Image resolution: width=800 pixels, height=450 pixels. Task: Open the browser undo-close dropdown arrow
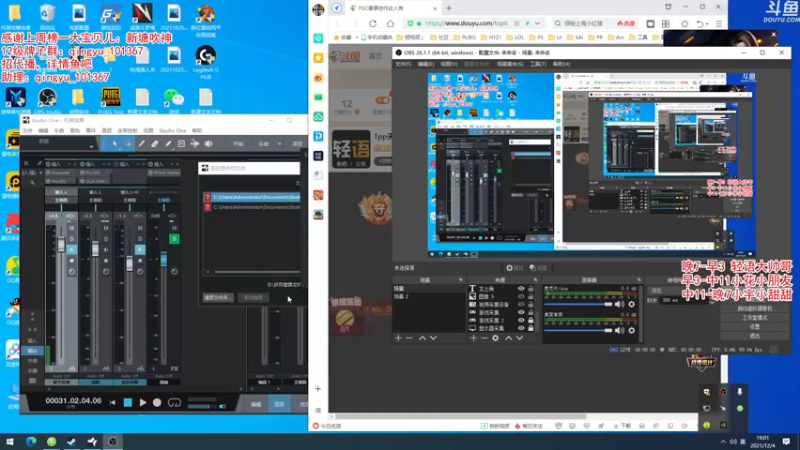(x=708, y=23)
